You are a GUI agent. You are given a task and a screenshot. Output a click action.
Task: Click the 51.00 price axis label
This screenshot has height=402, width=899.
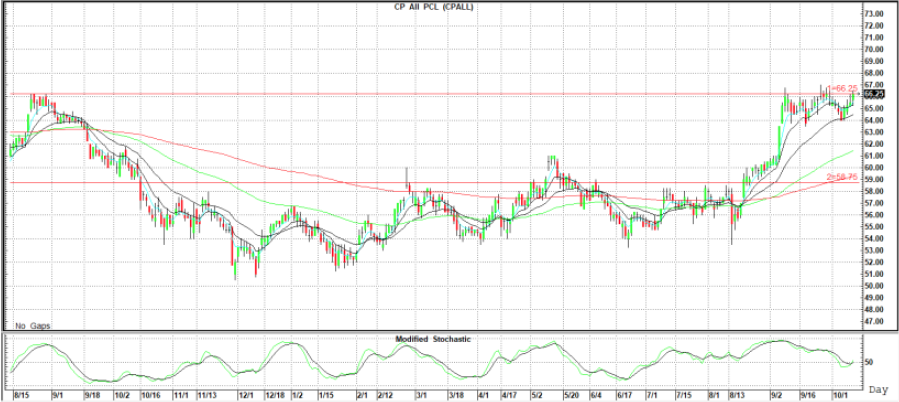874,274
